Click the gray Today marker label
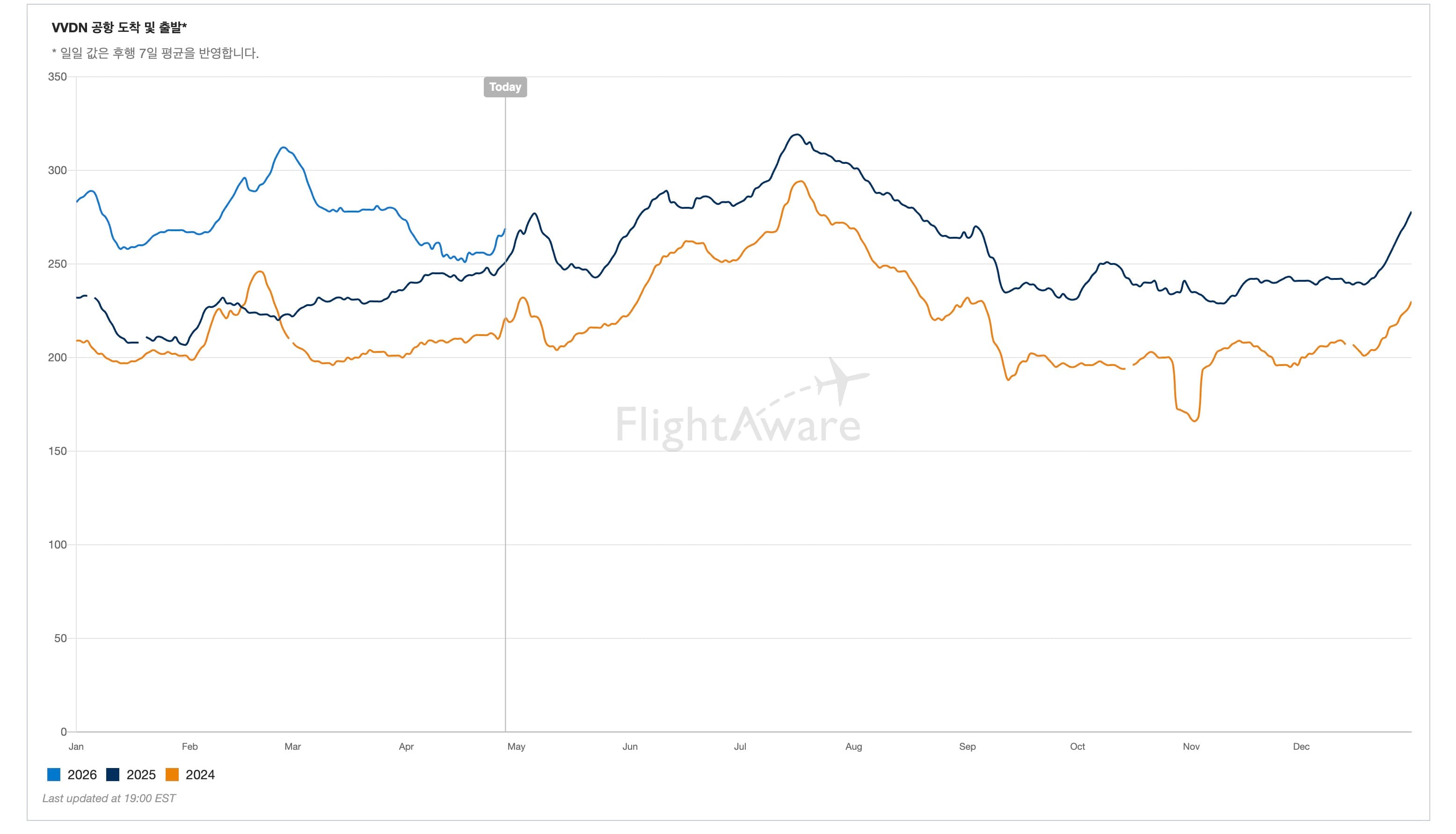 pos(505,87)
